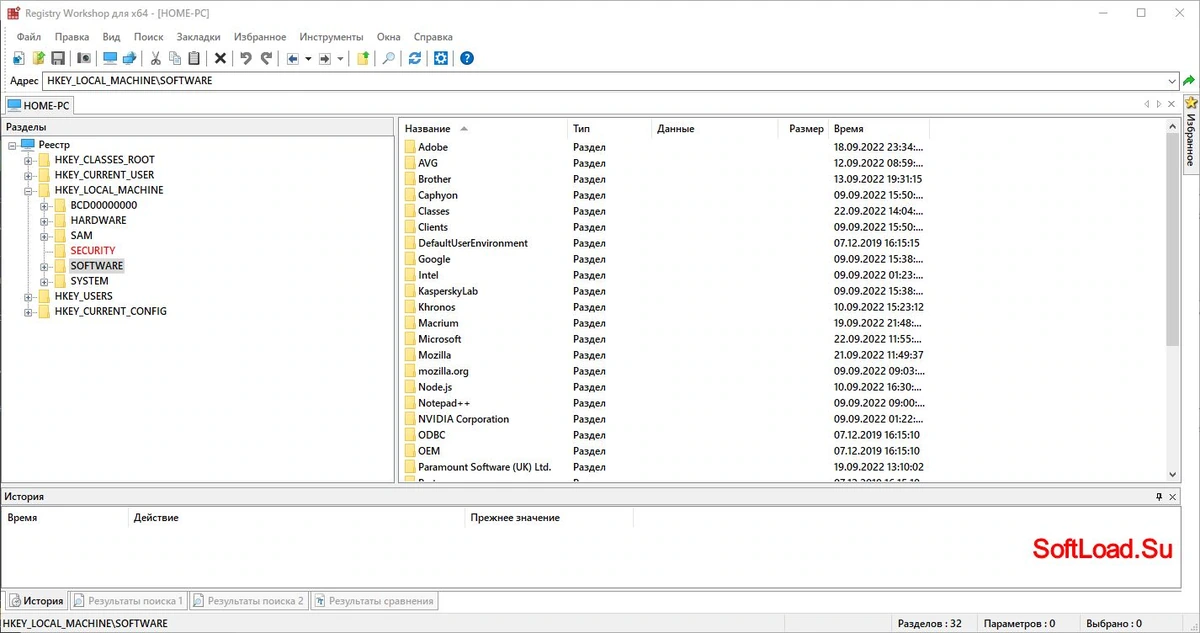
Task: Close the HOME-PC tab with X
Action: [1173, 104]
